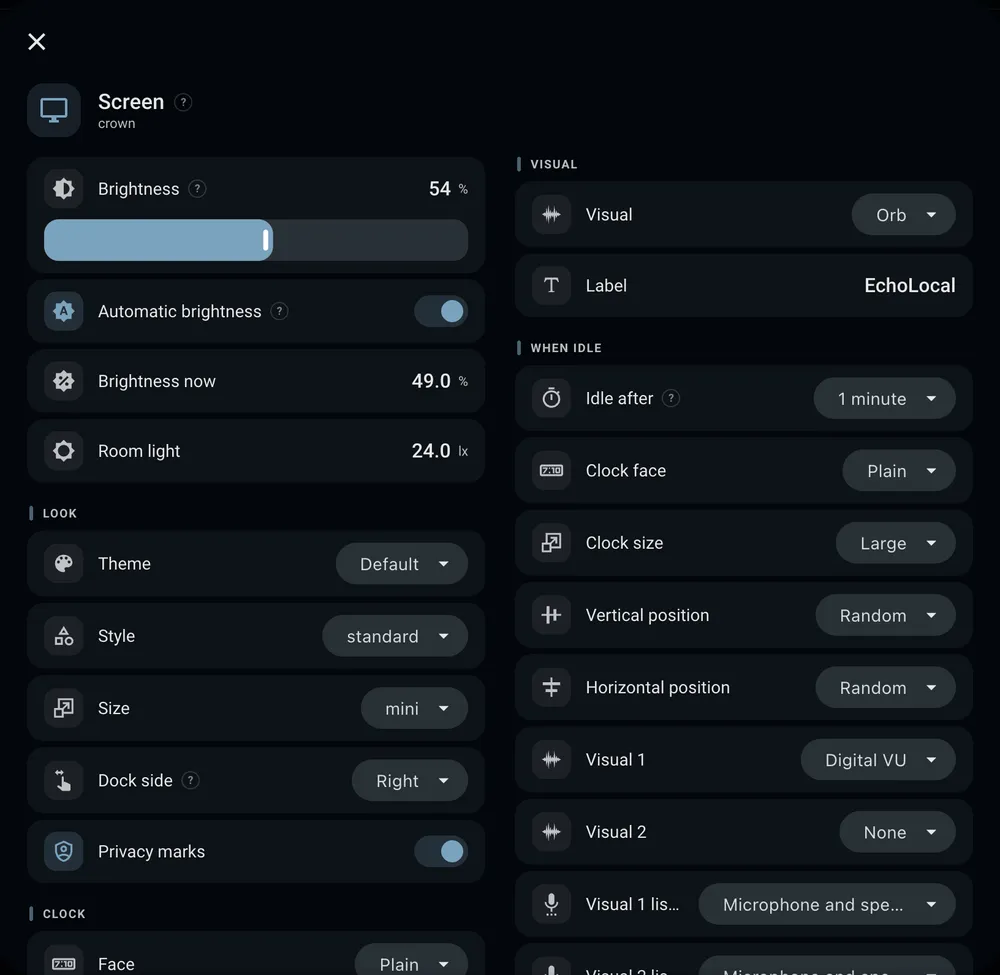Click the Visual 1 listen microphone icon
Viewport: 1000px width, 975px height.
coord(552,904)
